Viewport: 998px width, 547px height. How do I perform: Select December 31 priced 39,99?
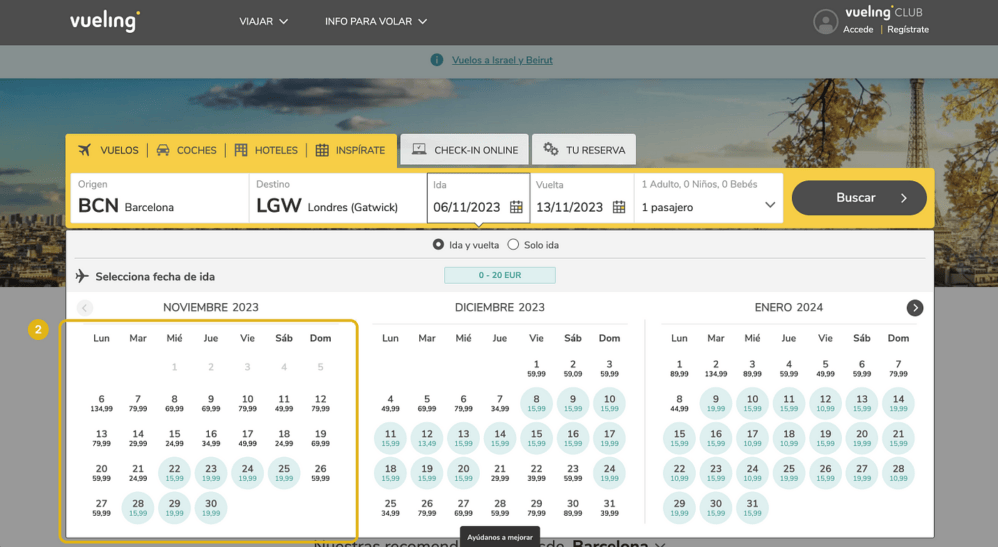609,508
